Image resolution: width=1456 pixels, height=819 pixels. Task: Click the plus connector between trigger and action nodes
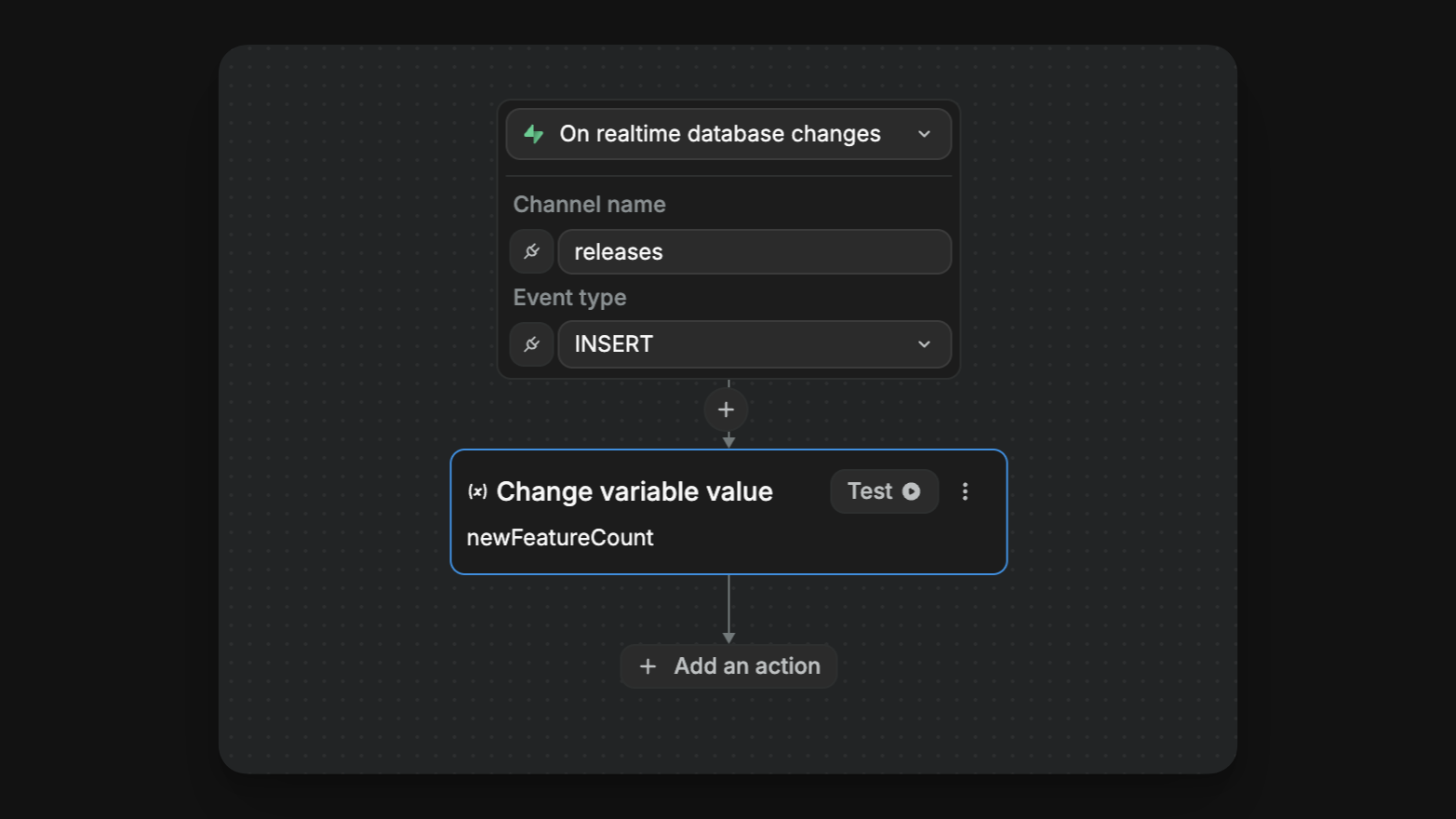726,409
